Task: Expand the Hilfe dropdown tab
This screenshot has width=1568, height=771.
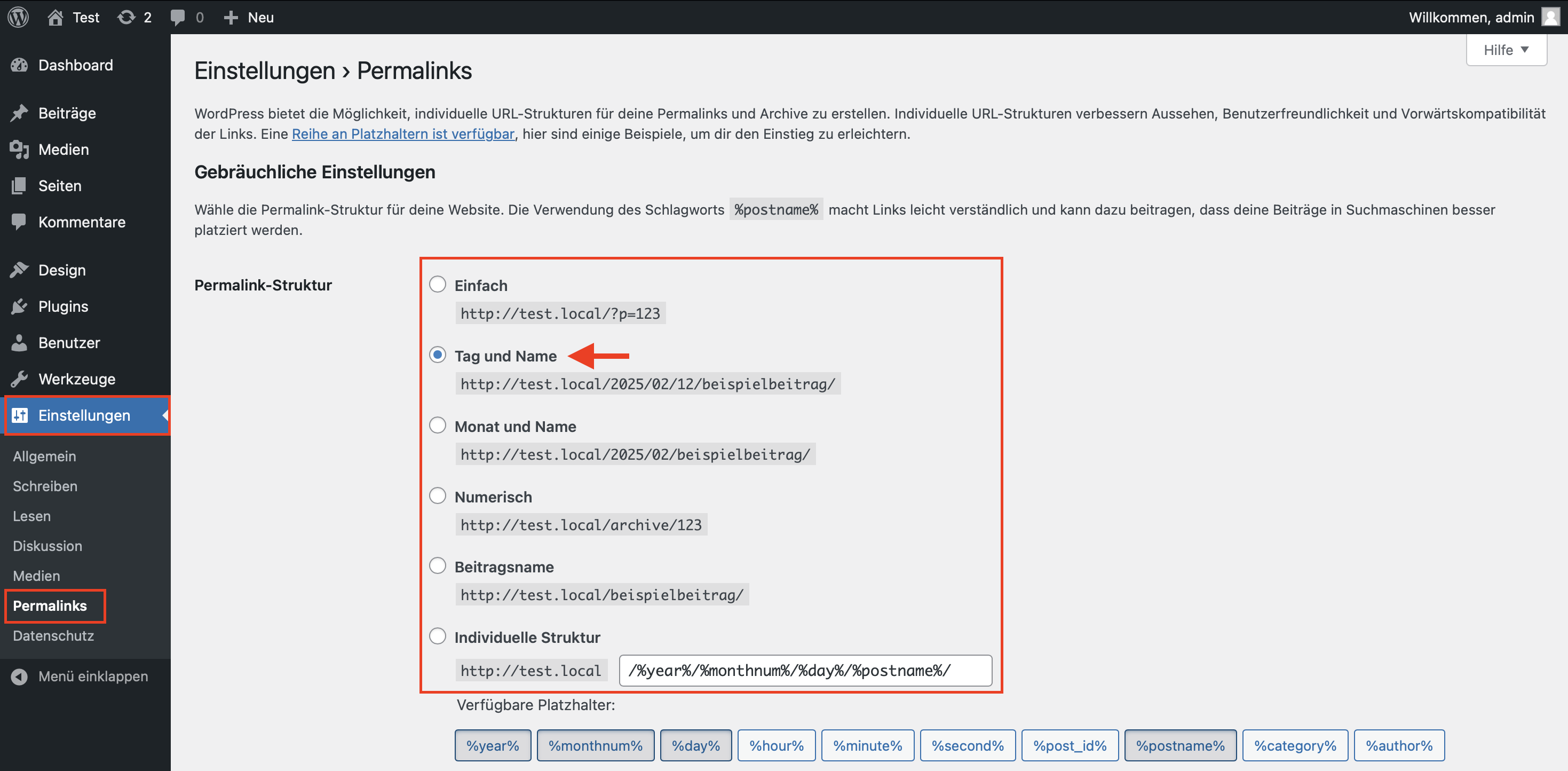Action: pos(1506,50)
